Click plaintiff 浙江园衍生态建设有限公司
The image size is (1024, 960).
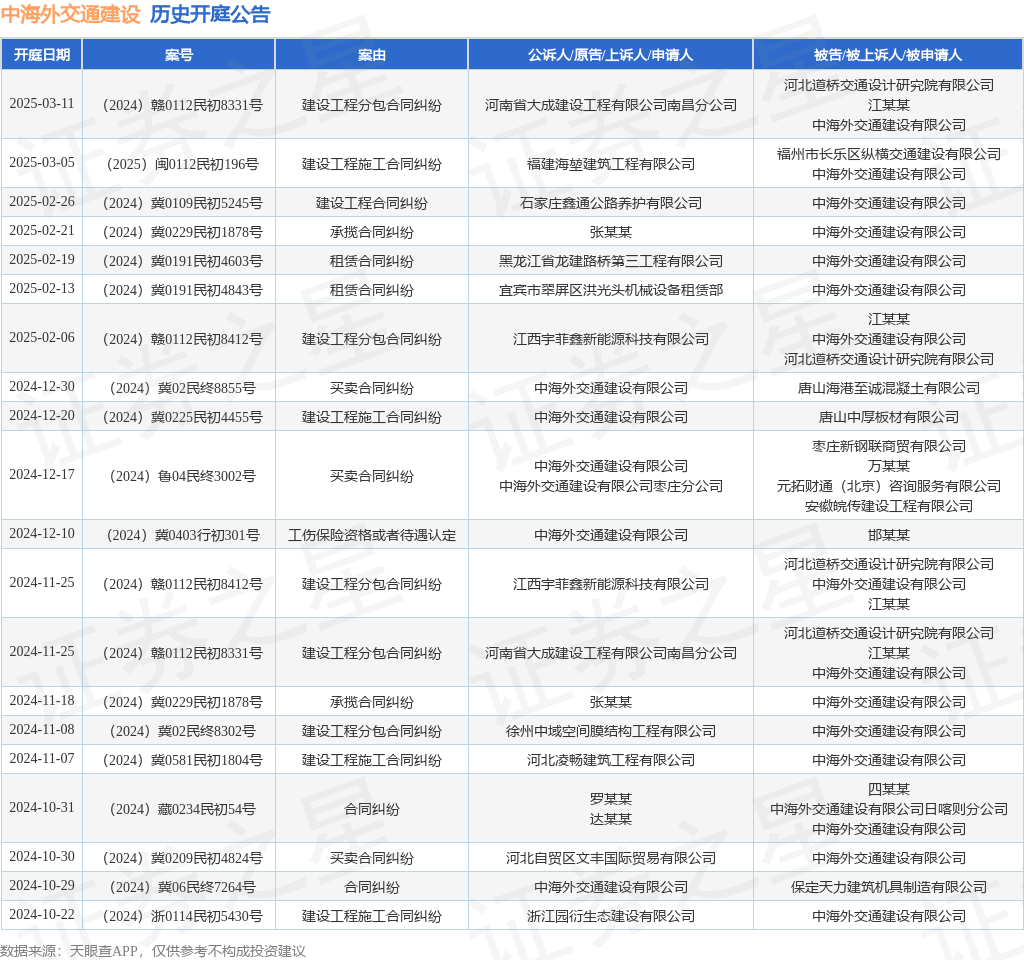[x=611, y=916]
